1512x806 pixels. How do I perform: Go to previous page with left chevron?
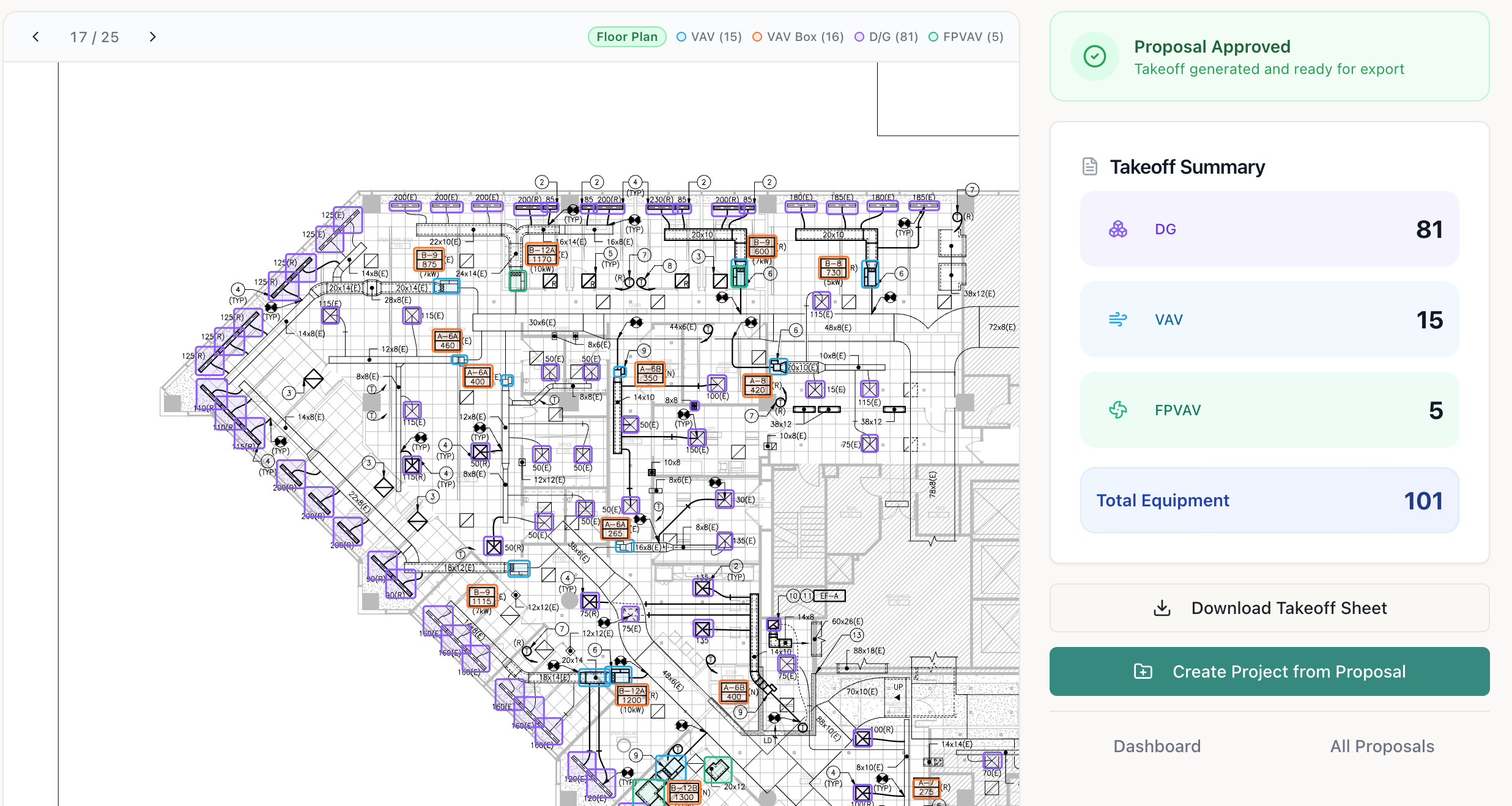pos(36,37)
